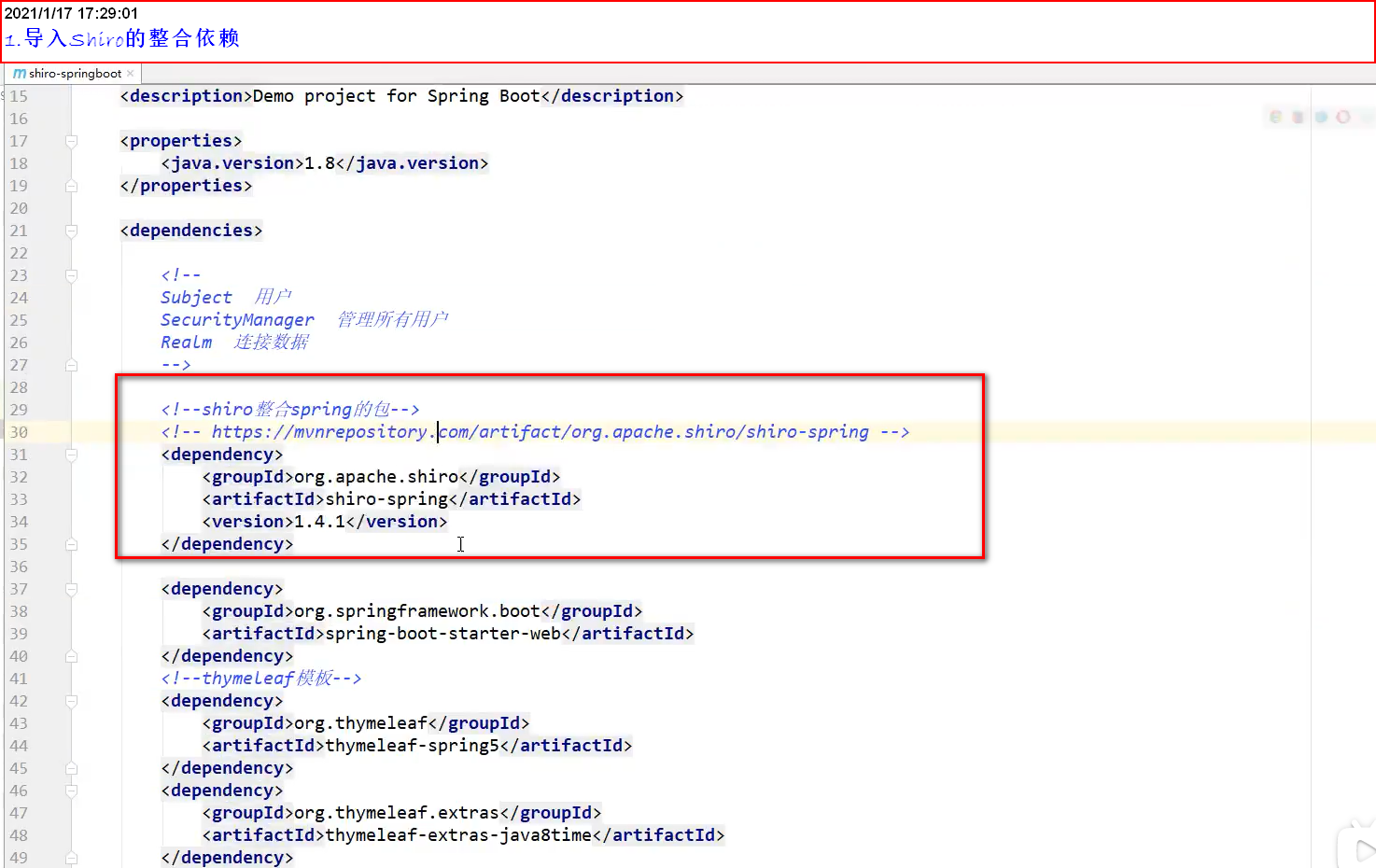Click the timestamp 2021/1/17 17:29:01
This screenshot has width=1376, height=868.
pyautogui.click(x=71, y=13)
